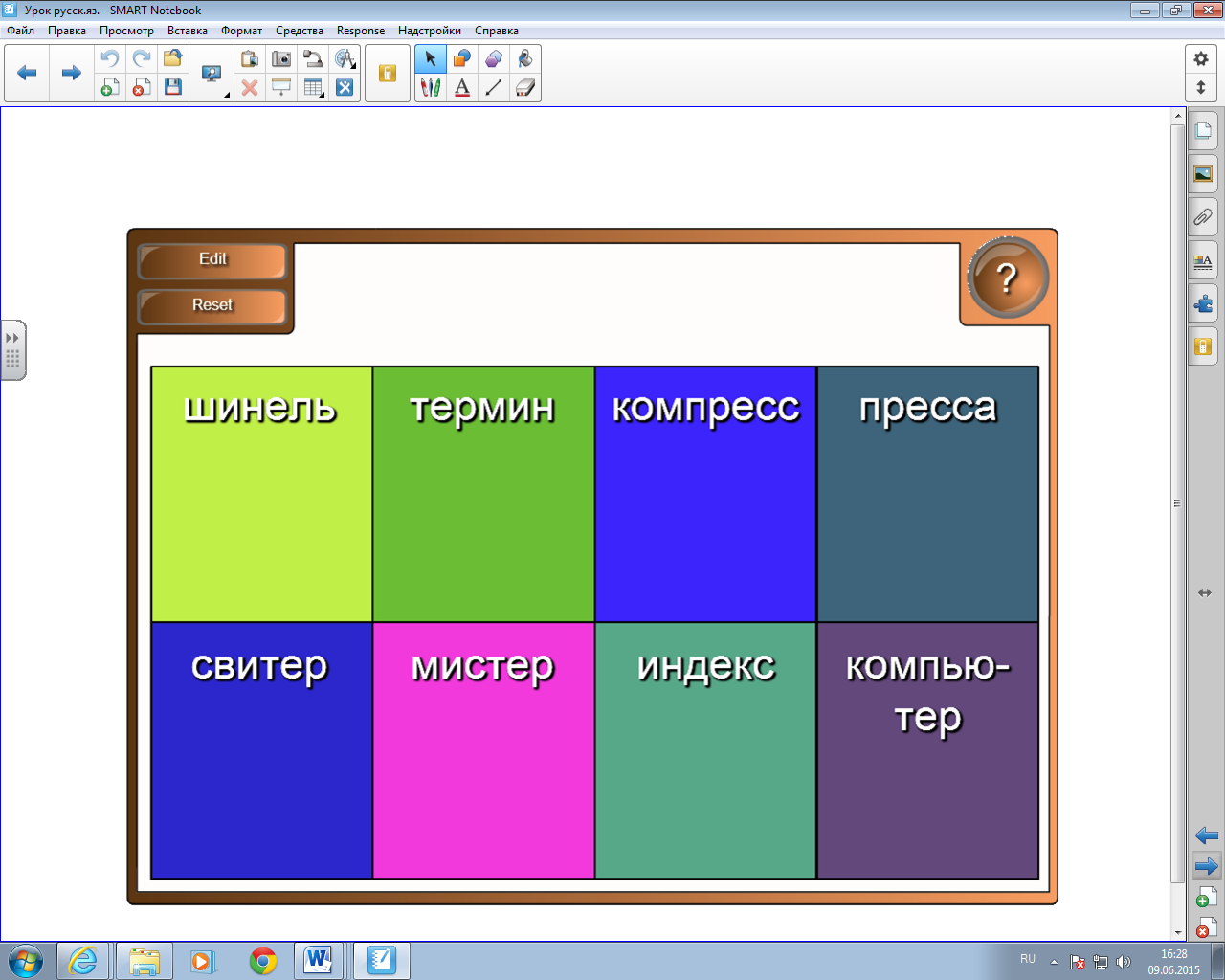This screenshot has width=1225, height=980.
Task: Select the Text tool with letter A
Action: 462,88
